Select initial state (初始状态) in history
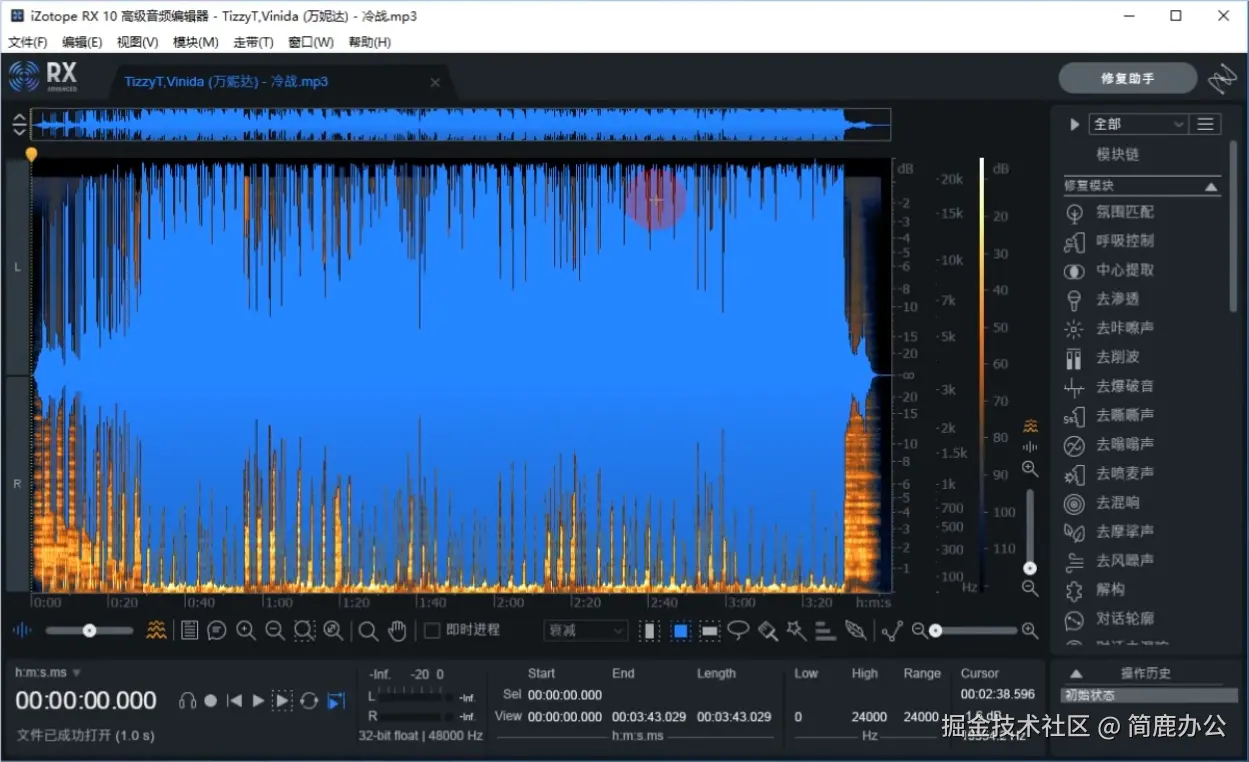 (1149, 695)
